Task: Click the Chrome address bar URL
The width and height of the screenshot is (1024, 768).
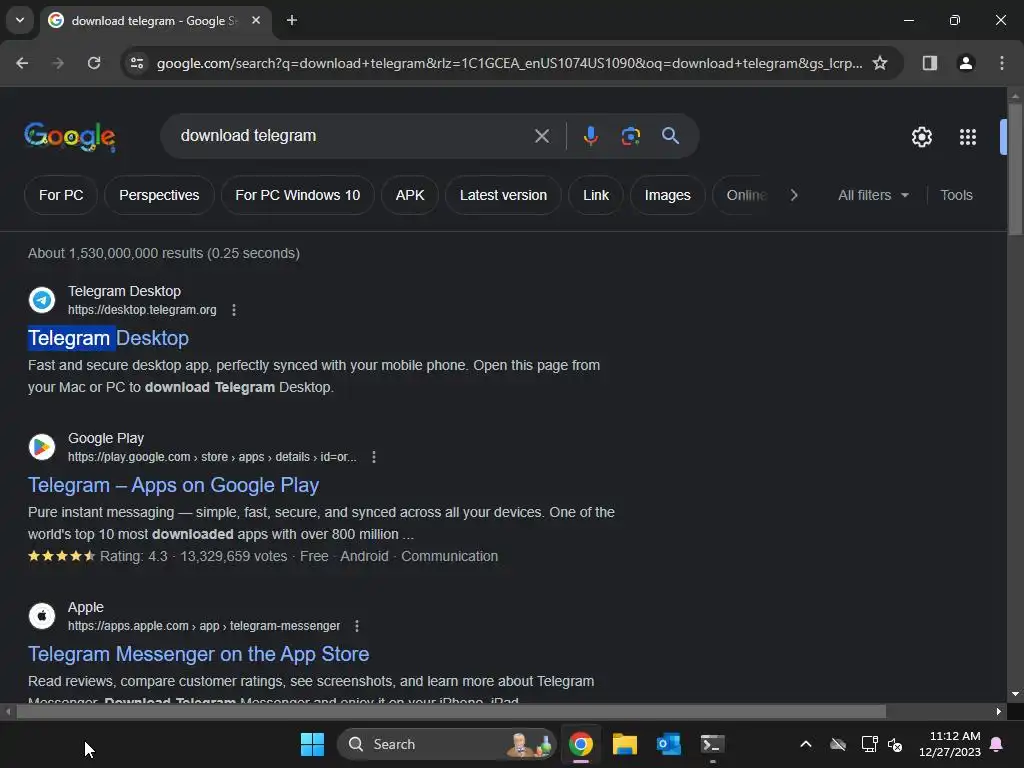Action: pyautogui.click(x=509, y=63)
